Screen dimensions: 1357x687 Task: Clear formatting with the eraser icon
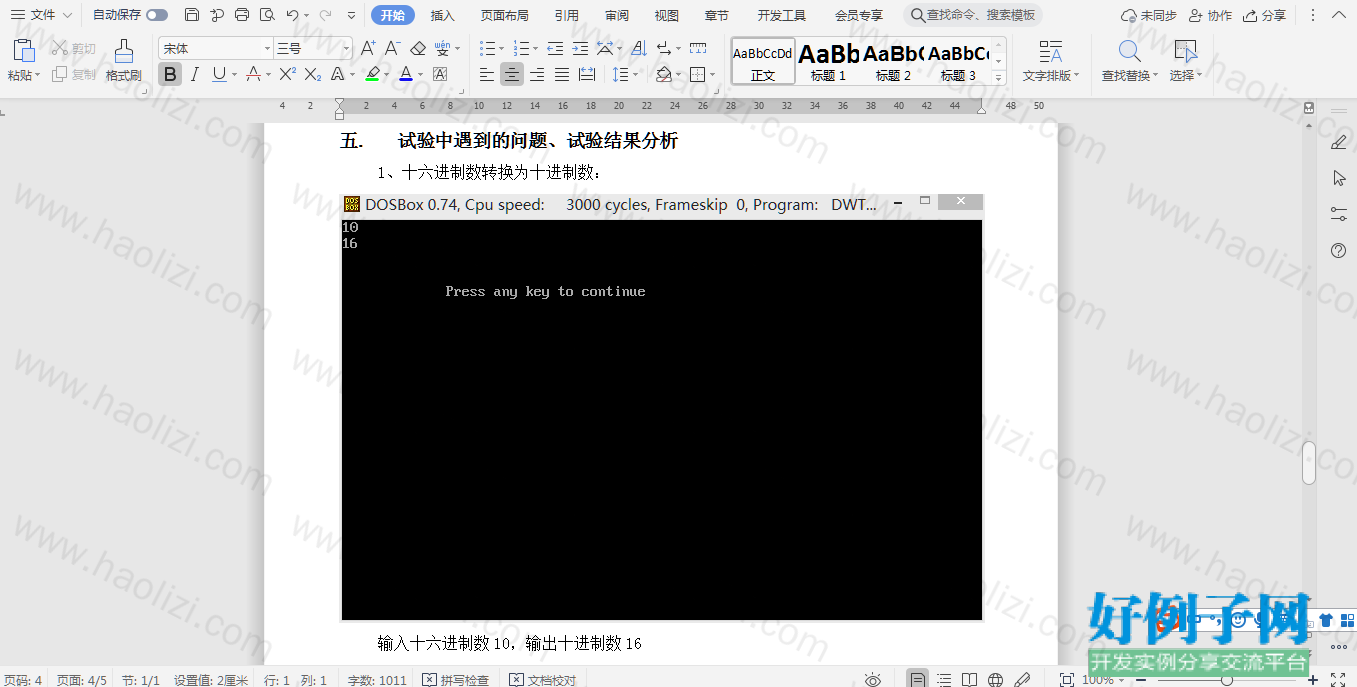(x=418, y=48)
